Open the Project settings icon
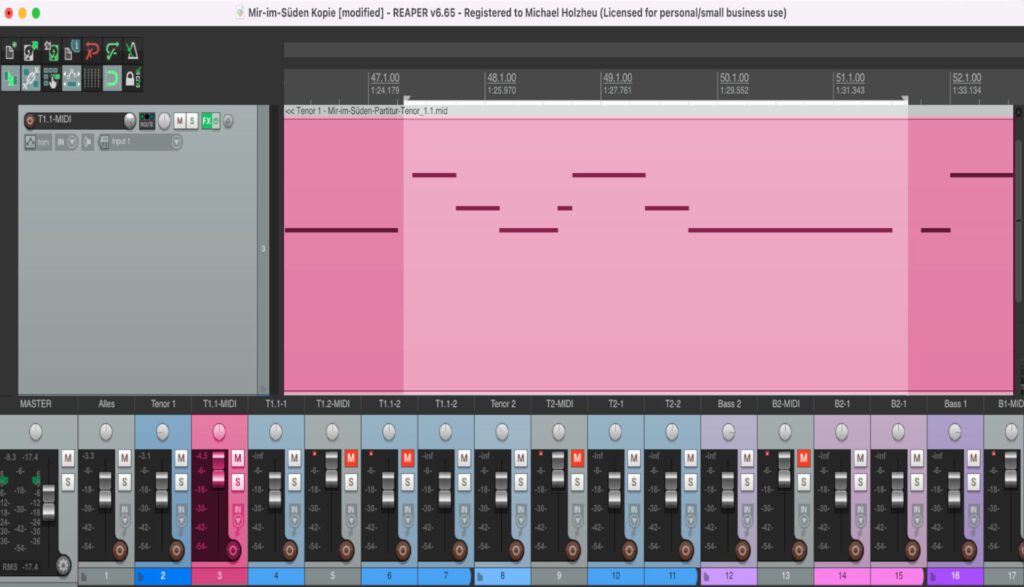The image size is (1024, 587). click(71, 51)
